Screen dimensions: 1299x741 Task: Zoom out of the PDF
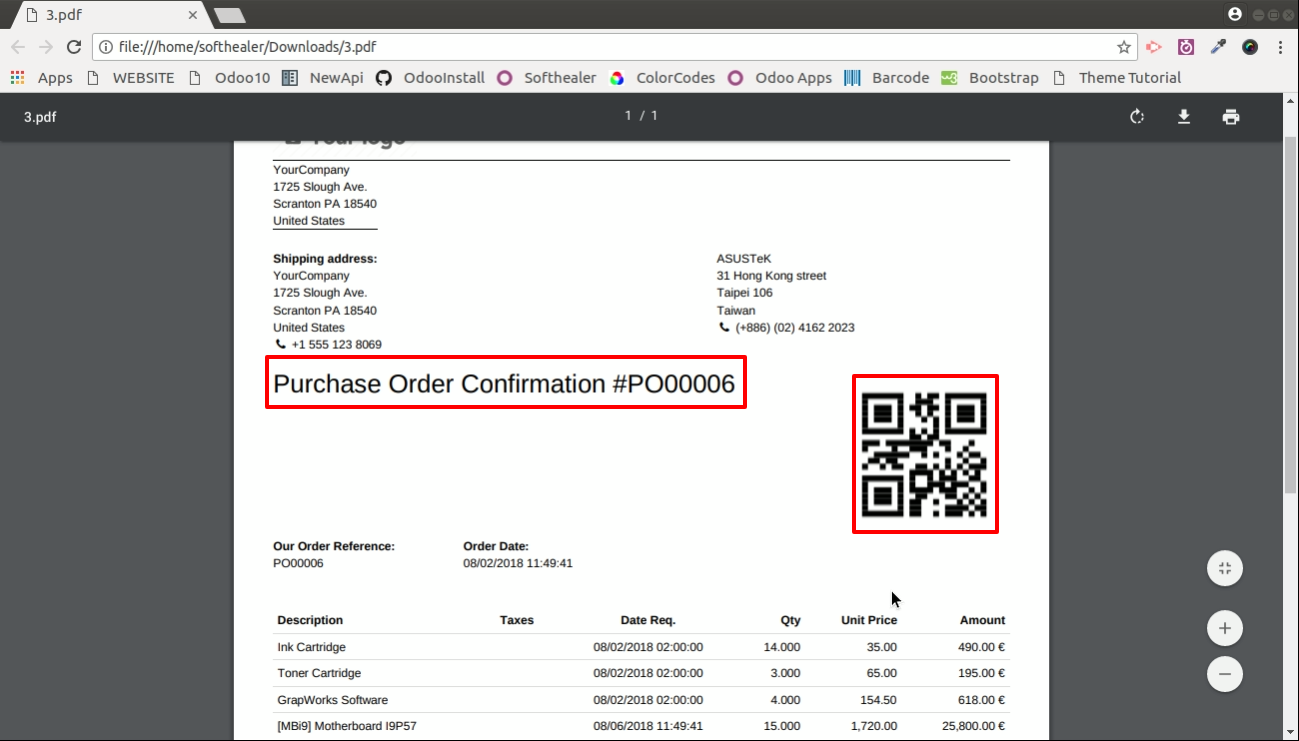pyautogui.click(x=1225, y=673)
